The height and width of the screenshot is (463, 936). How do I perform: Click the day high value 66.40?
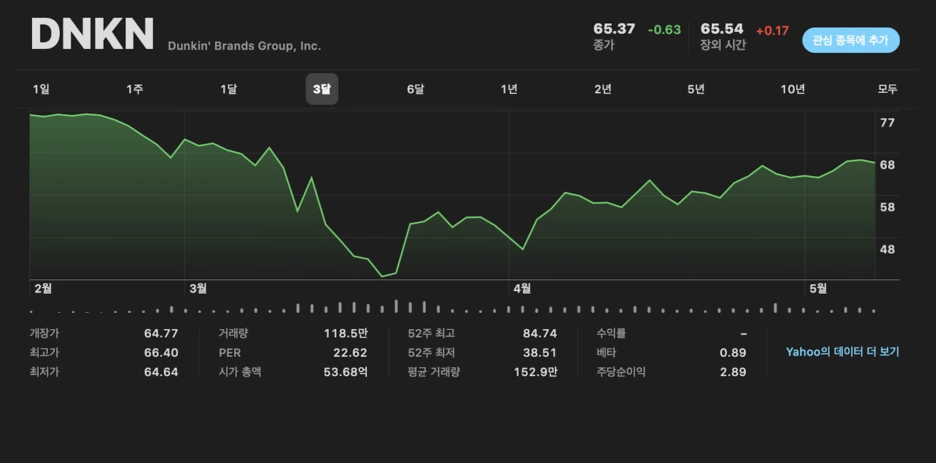click(161, 353)
